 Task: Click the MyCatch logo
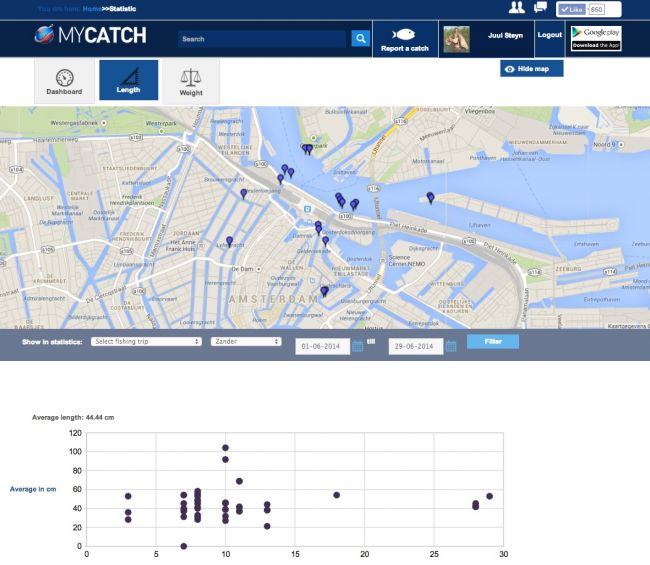(90, 35)
